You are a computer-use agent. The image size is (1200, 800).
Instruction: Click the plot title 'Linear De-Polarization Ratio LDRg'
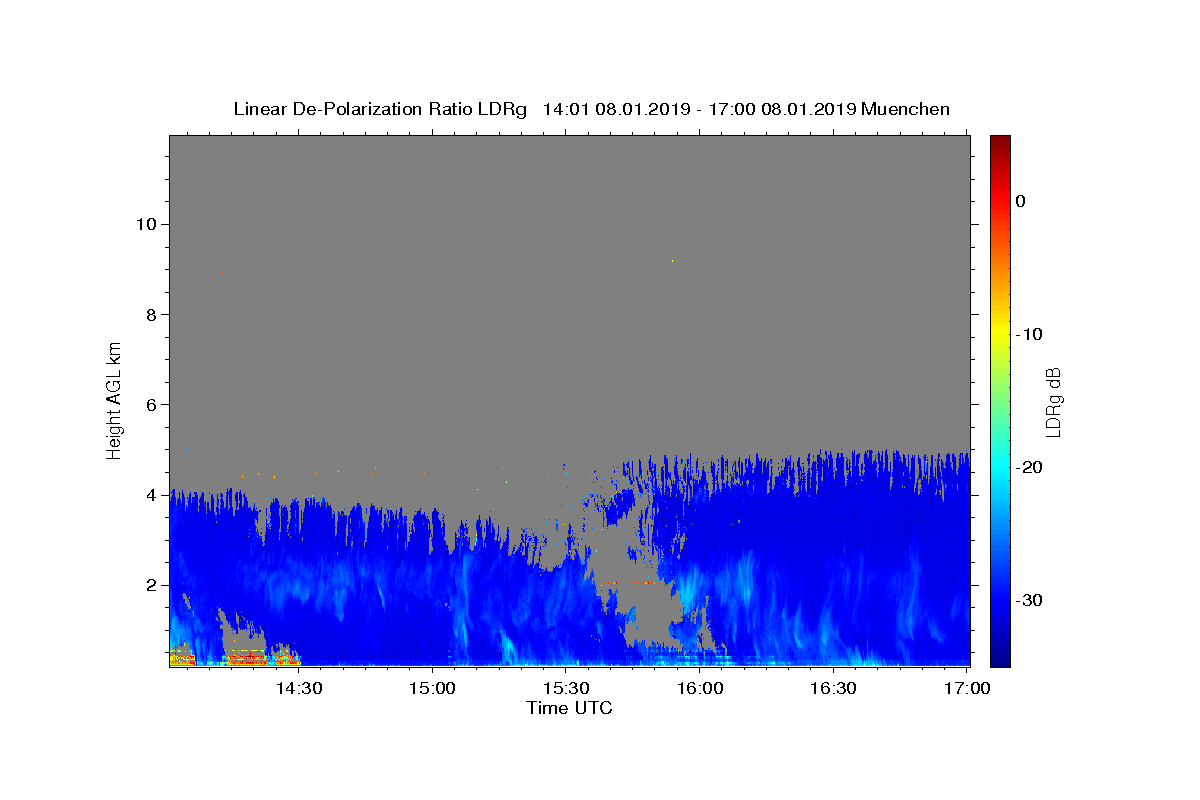(380, 109)
